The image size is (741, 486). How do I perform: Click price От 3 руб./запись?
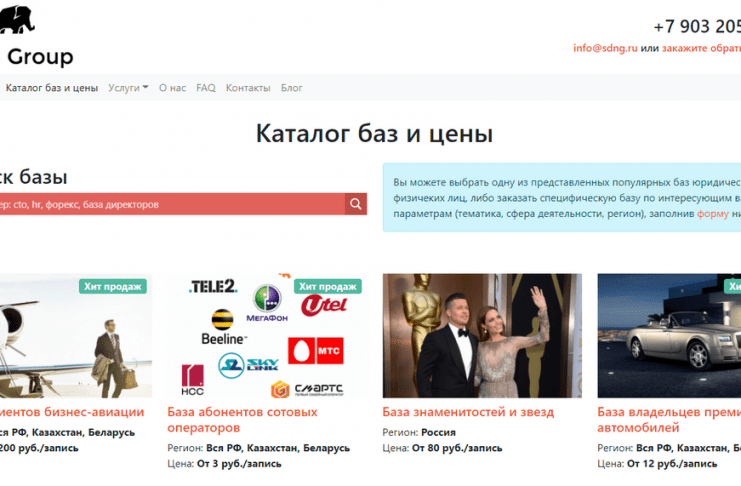tap(239, 464)
